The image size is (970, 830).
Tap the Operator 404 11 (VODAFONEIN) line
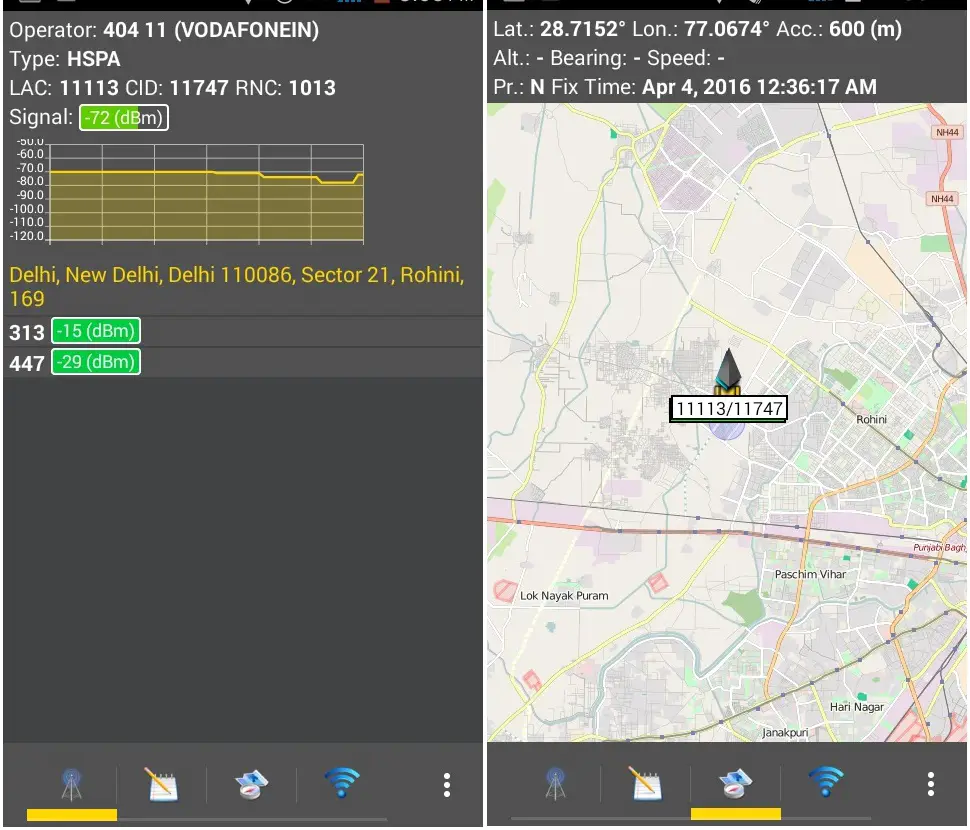click(x=164, y=30)
